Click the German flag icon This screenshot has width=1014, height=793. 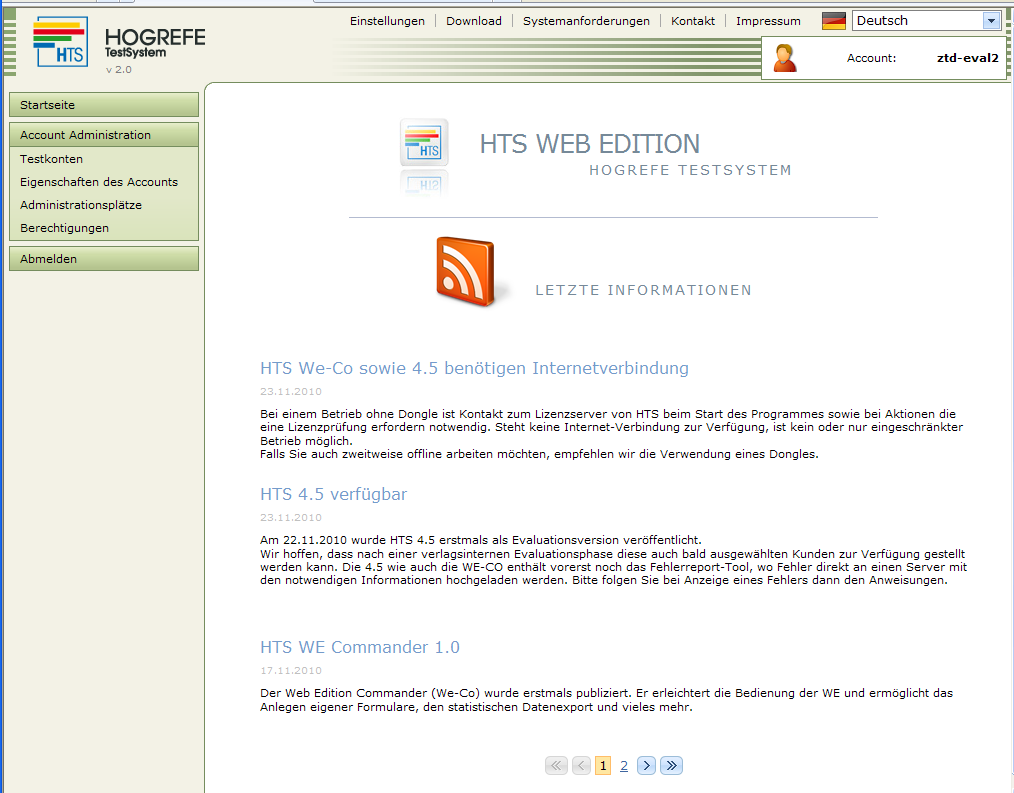click(833, 21)
